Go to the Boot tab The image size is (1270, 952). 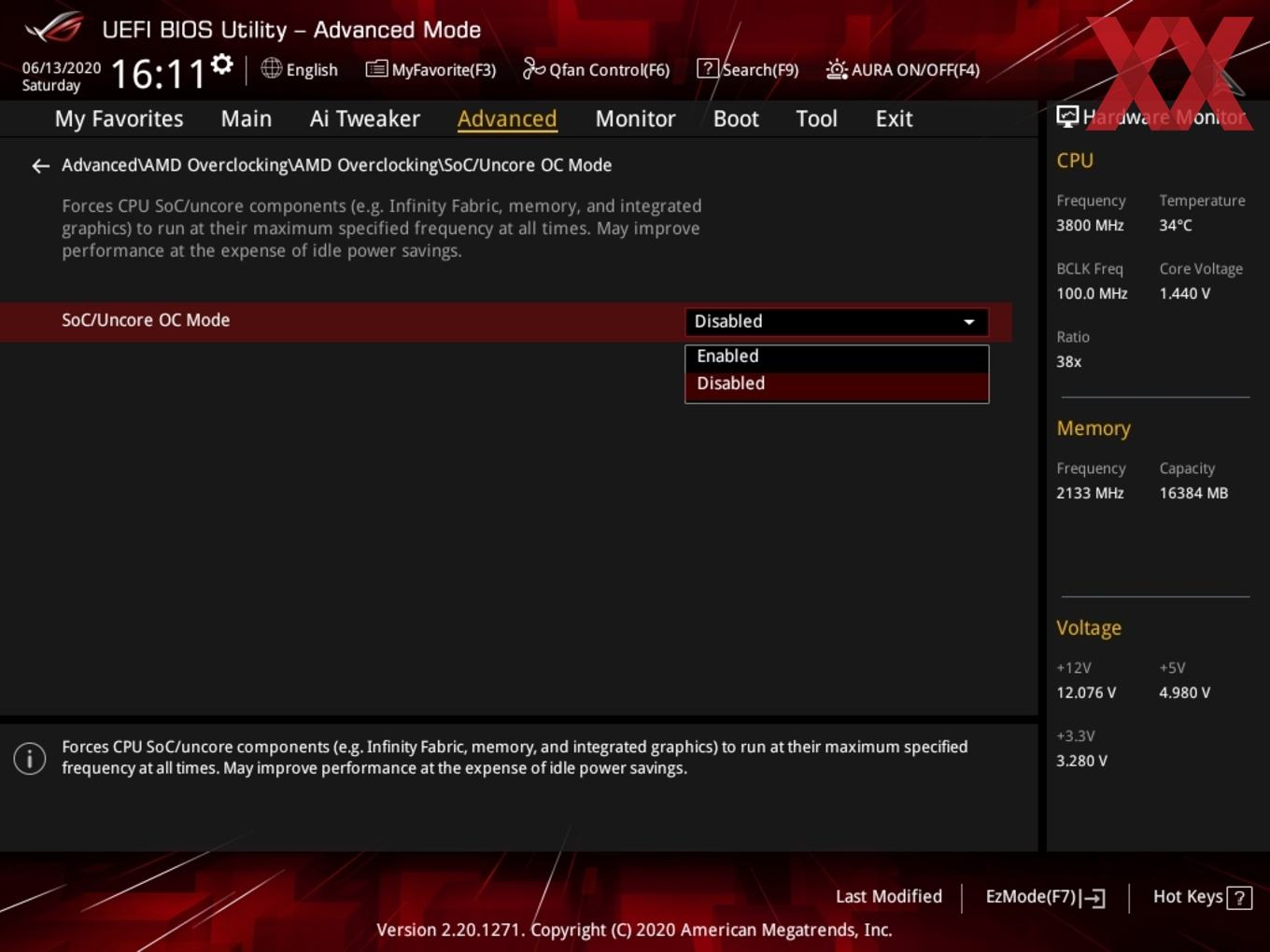pos(736,119)
